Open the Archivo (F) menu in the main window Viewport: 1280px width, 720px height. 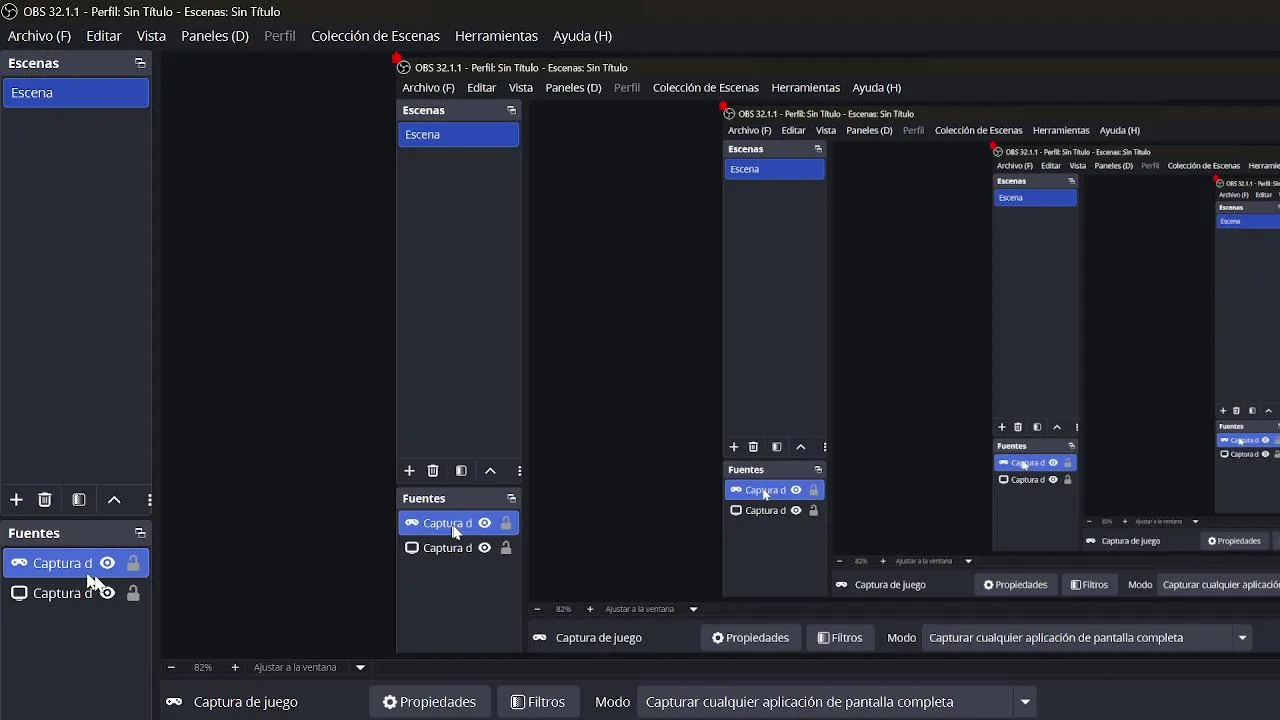click(39, 36)
